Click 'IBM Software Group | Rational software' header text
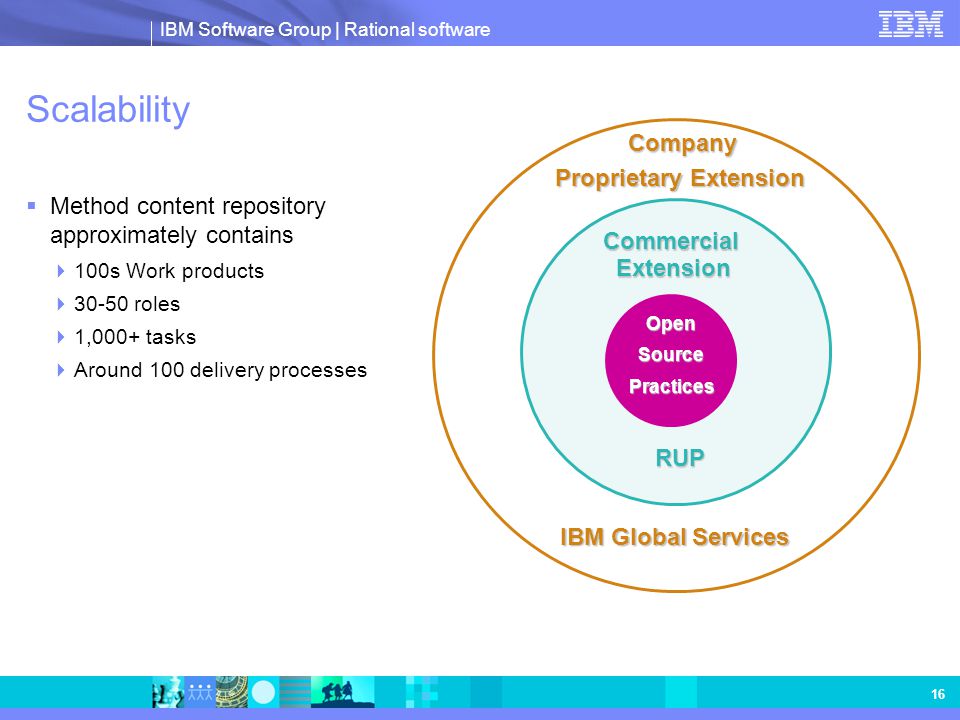Viewport: 960px width, 720px height. [x=324, y=29]
